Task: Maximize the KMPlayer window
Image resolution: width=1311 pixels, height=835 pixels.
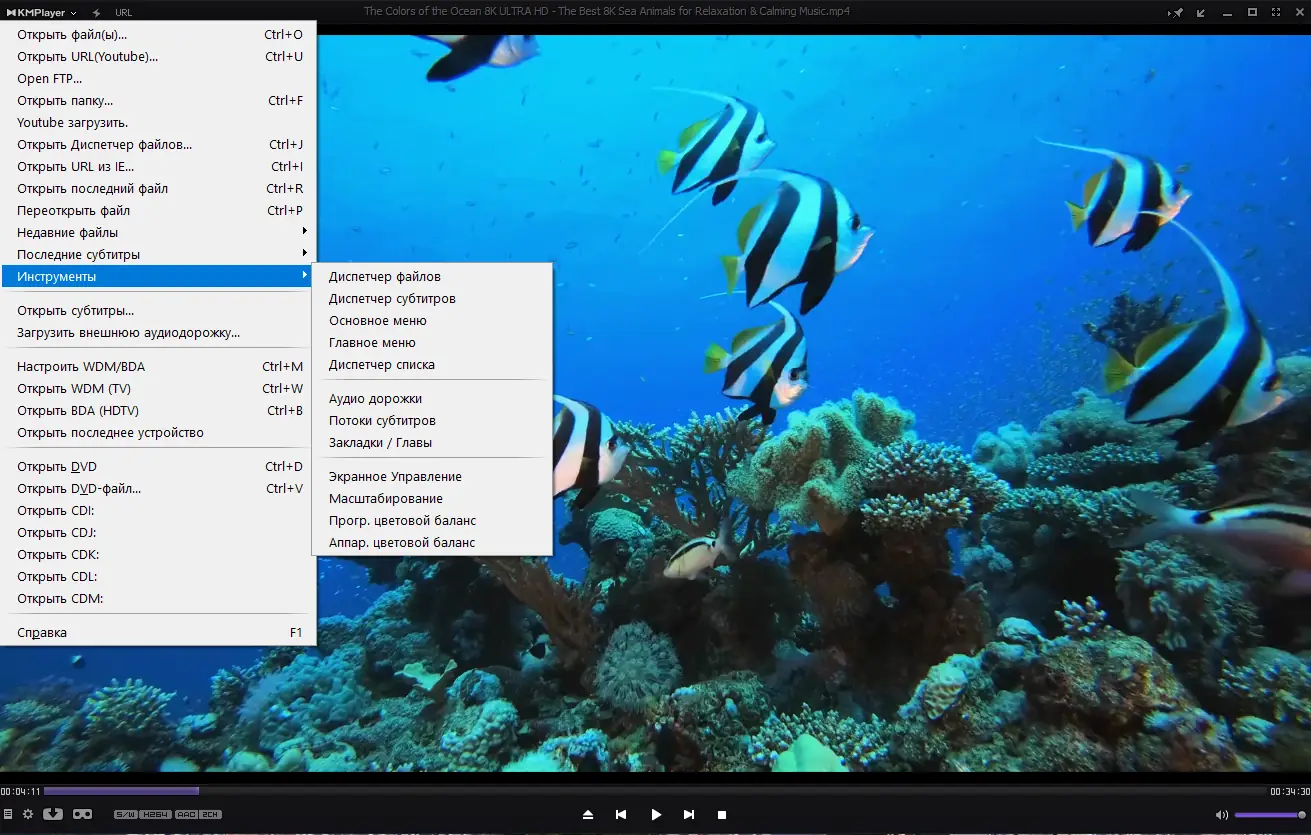Action: coord(1252,12)
